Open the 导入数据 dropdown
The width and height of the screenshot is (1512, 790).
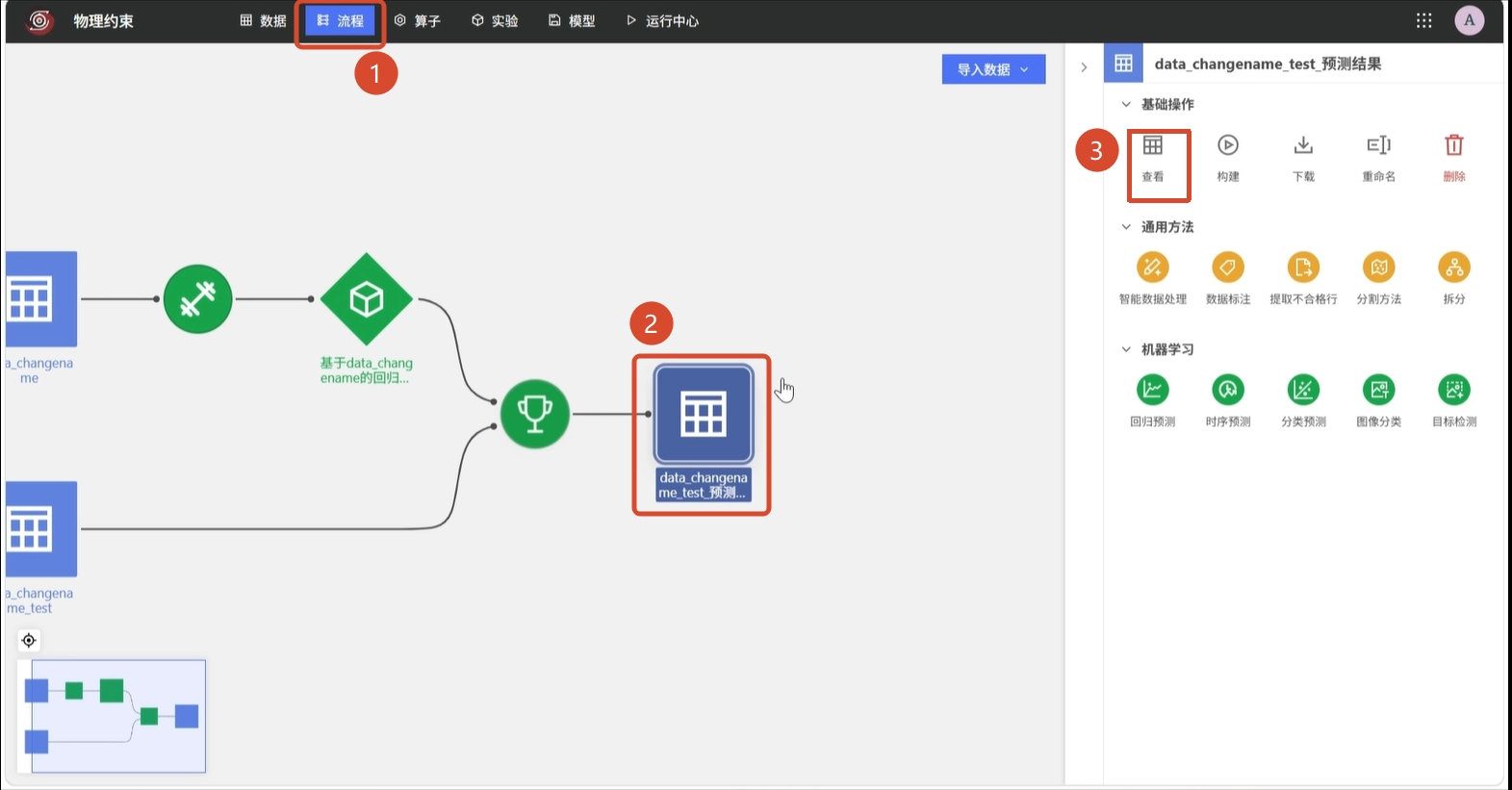(993, 69)
